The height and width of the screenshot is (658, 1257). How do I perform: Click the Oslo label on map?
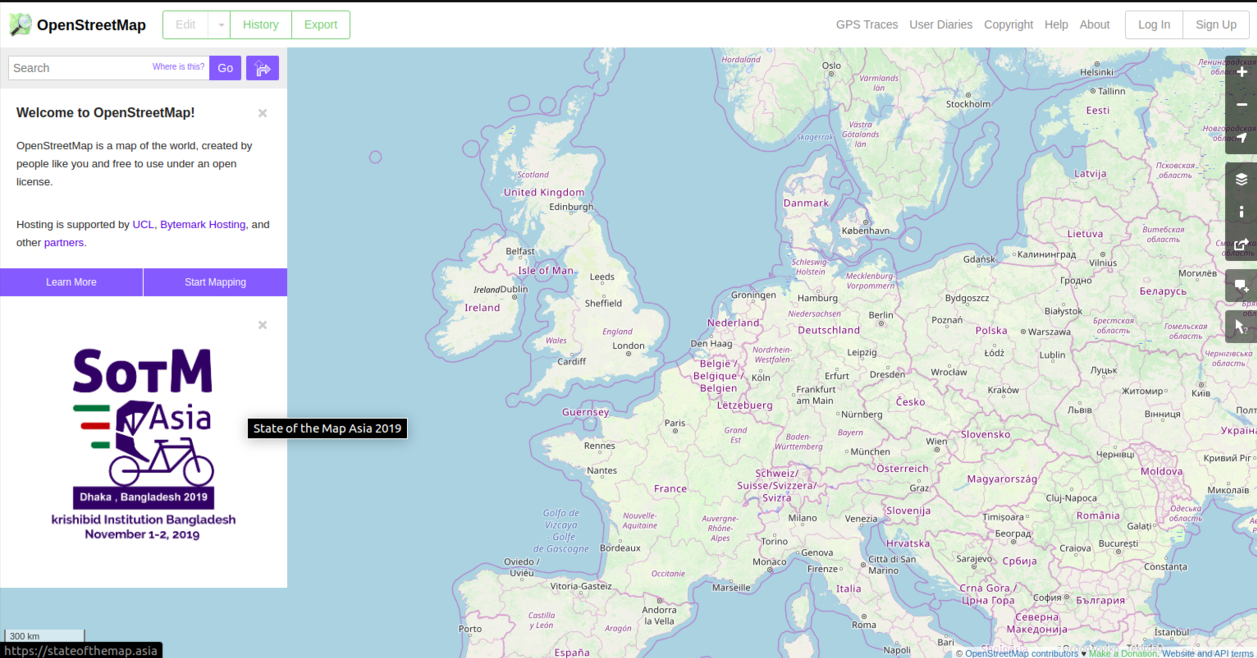coord(832,66)
